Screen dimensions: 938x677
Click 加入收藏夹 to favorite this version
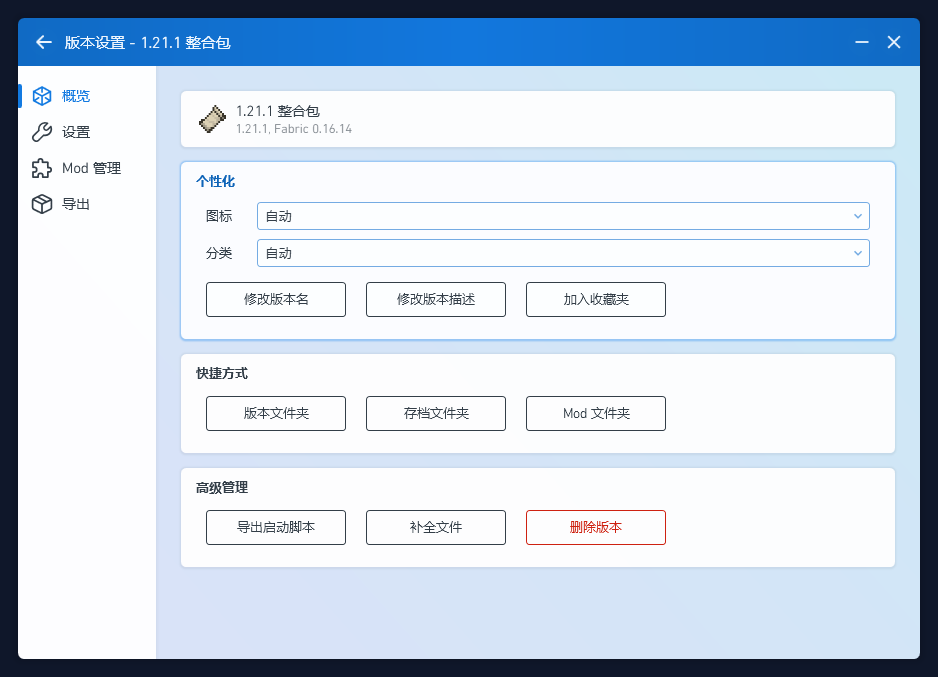[596, 299]
